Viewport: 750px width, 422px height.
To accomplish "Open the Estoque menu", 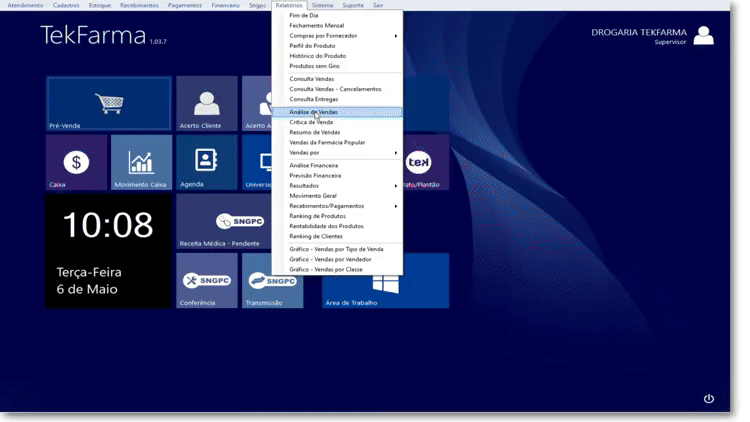I will [100, 5].
